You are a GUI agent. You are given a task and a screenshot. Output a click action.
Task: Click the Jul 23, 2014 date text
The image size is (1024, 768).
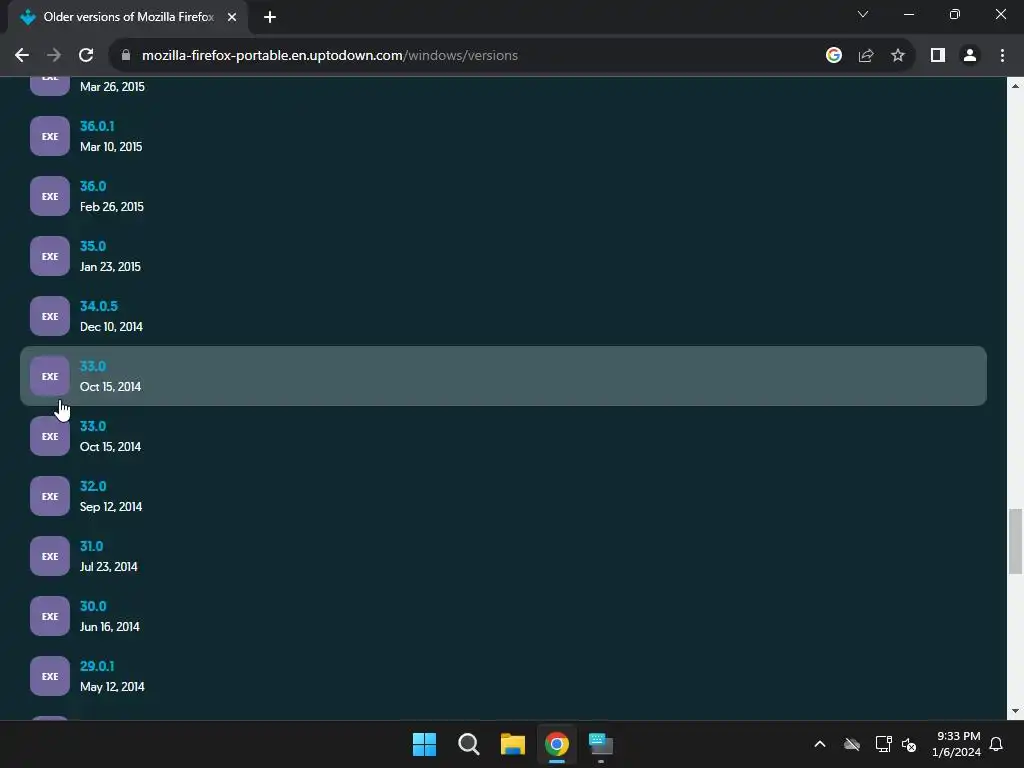[x=108, y=567]
